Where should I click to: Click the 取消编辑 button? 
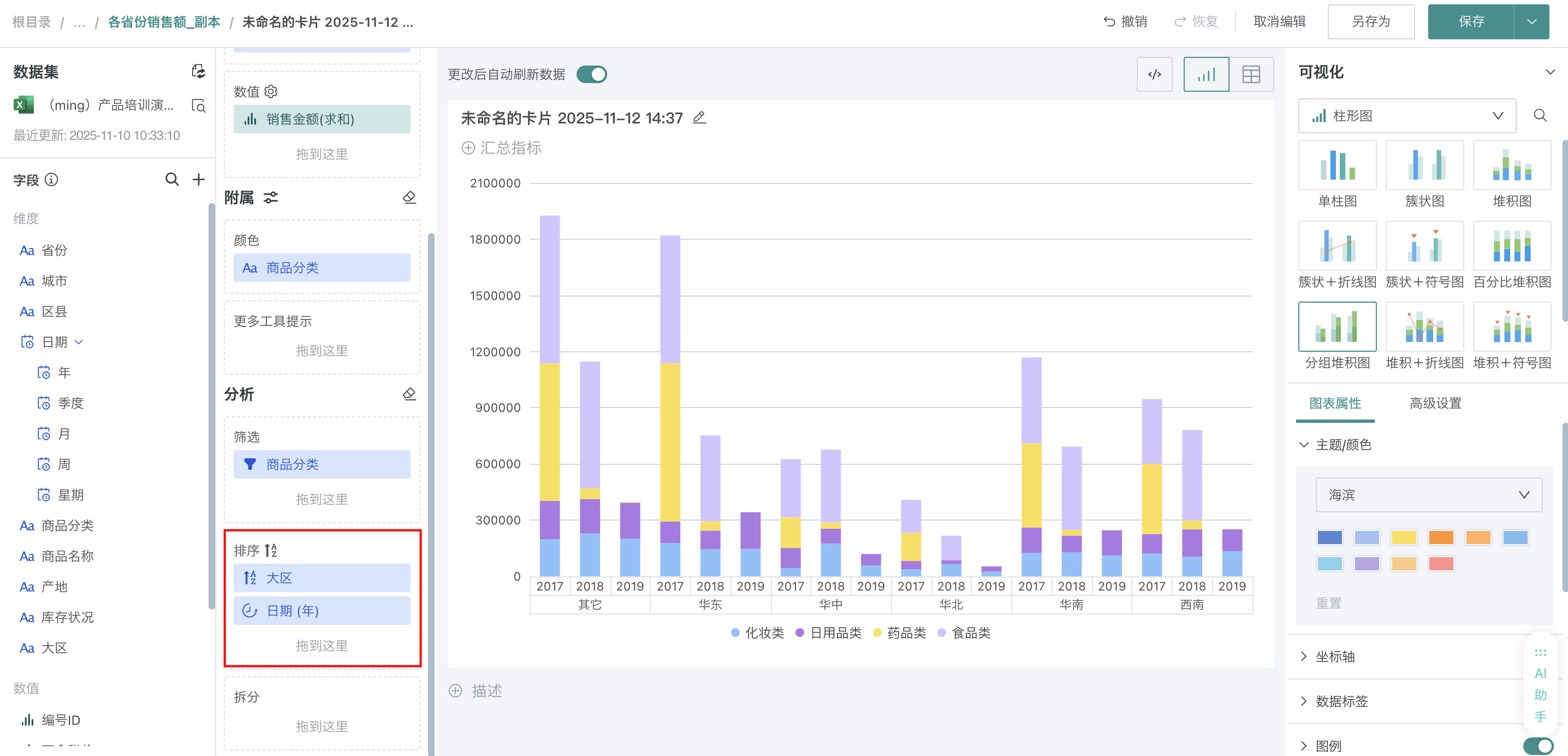tap(1280, 22)
